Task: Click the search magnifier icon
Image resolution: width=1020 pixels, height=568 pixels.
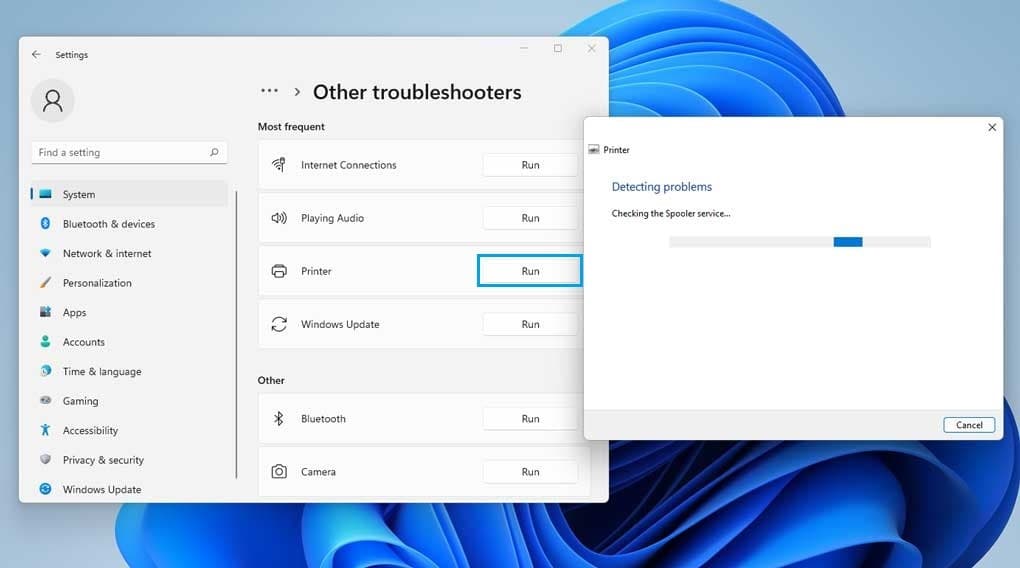Action: [x=214, y=152]
